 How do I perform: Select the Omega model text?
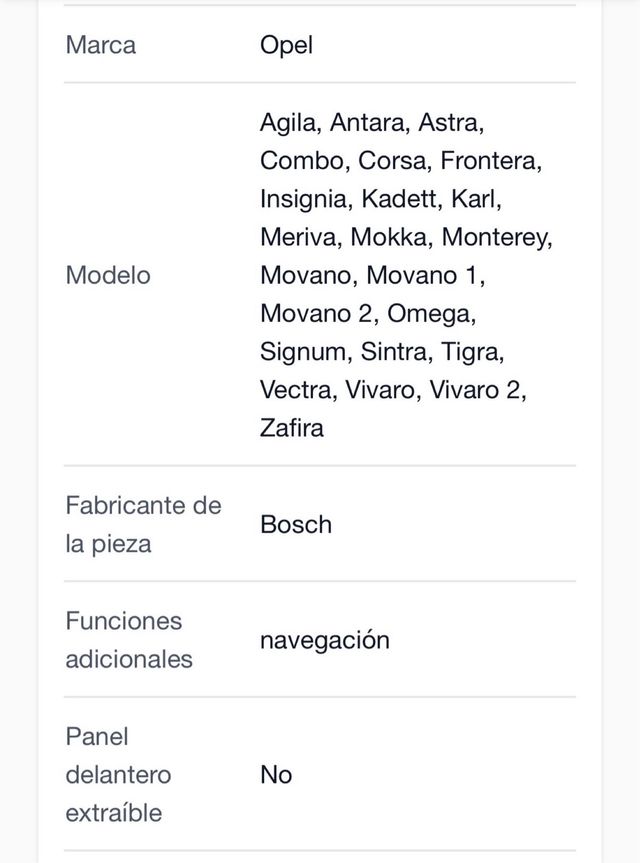point(430,313)
